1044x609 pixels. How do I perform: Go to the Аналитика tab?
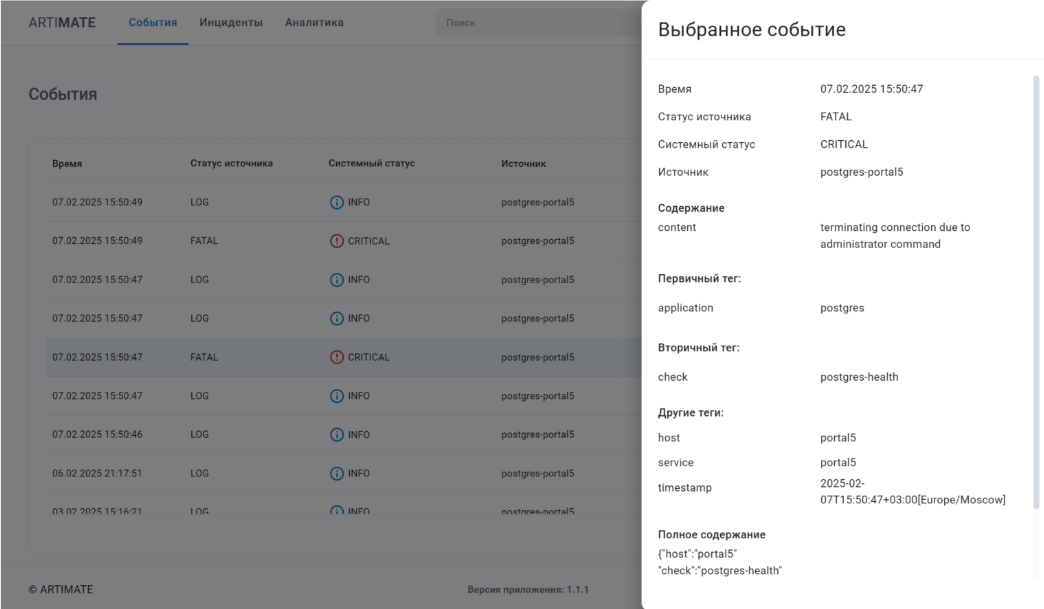[314, 23]
